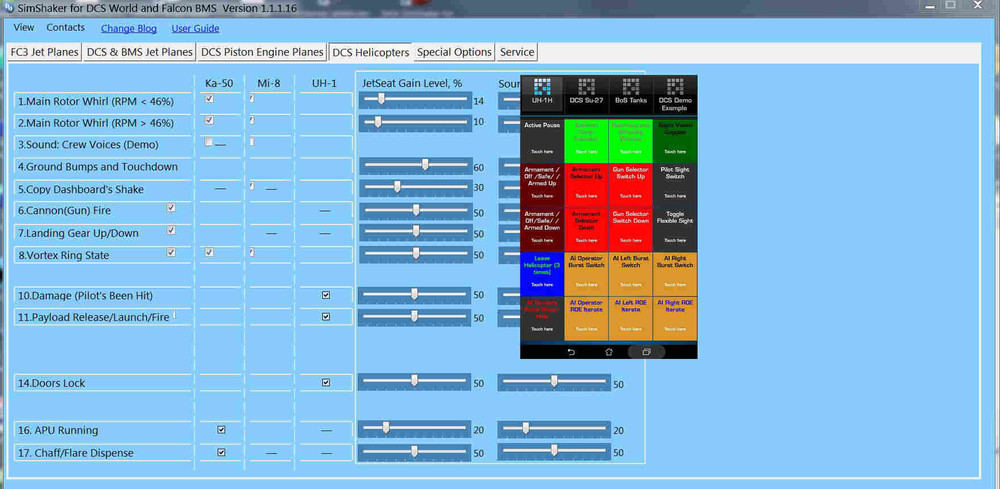
Task: Open the Service tab
Action: (517, 52)
